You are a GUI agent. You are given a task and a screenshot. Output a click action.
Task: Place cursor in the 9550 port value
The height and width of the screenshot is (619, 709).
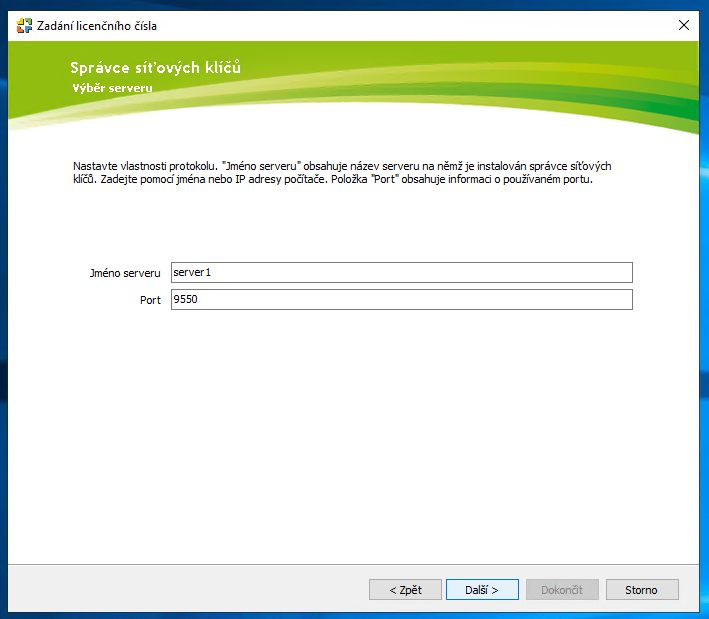coord(185,300)
